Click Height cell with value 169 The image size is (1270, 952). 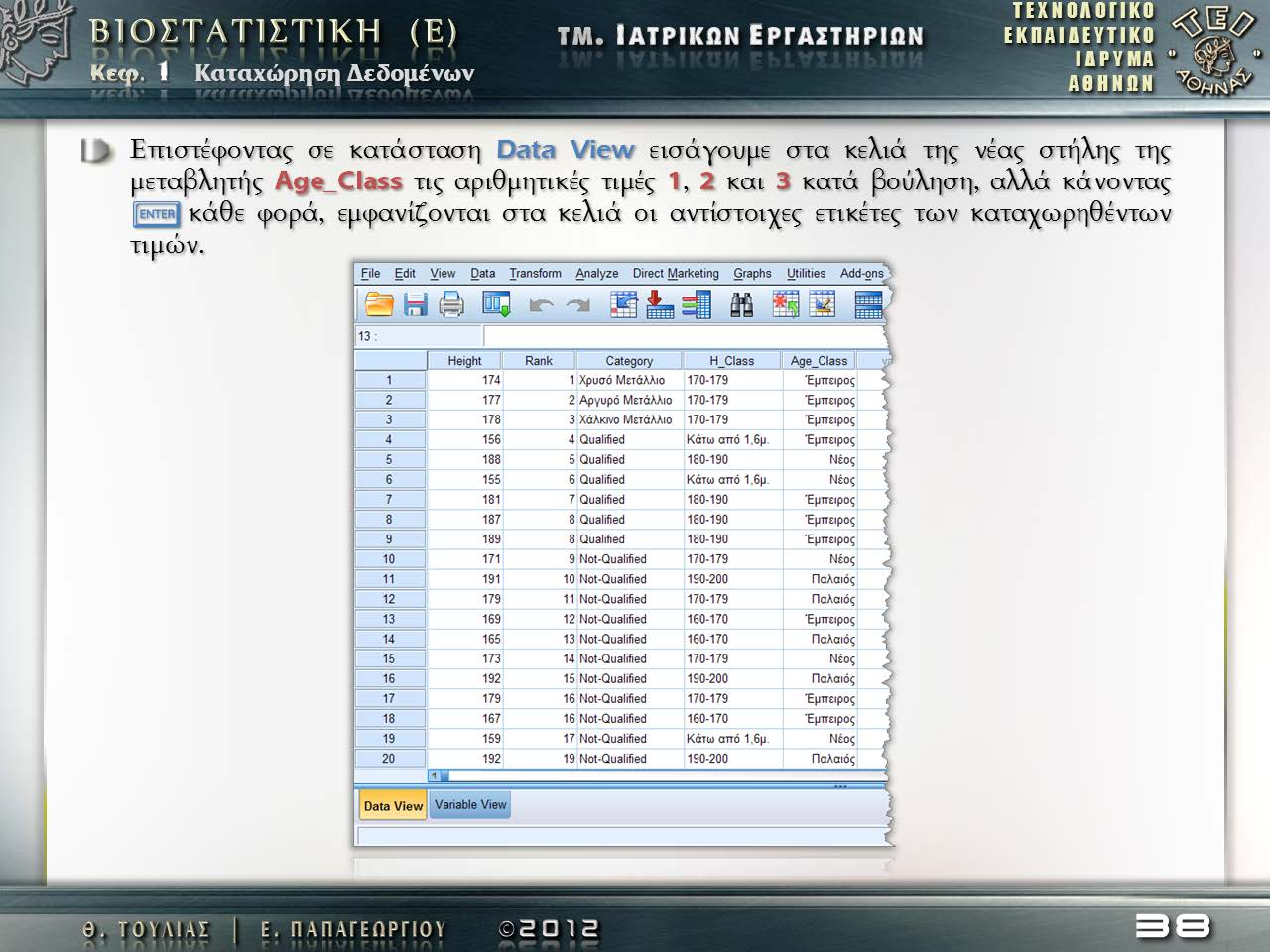click(x=464, y=619)
